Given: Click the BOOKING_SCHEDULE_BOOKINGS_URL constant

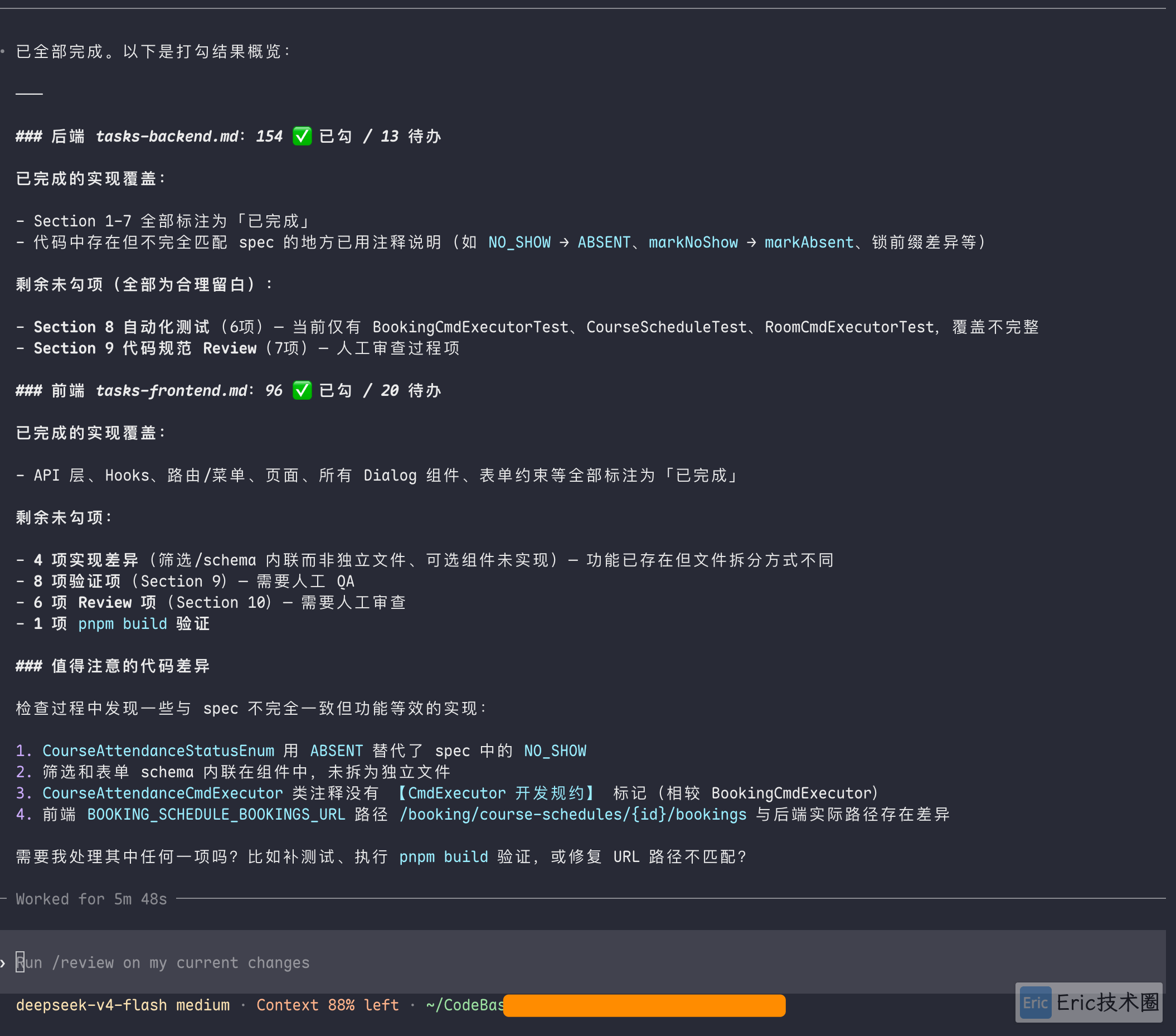Looking at the screenshot, I should click(x=216, y=815).
